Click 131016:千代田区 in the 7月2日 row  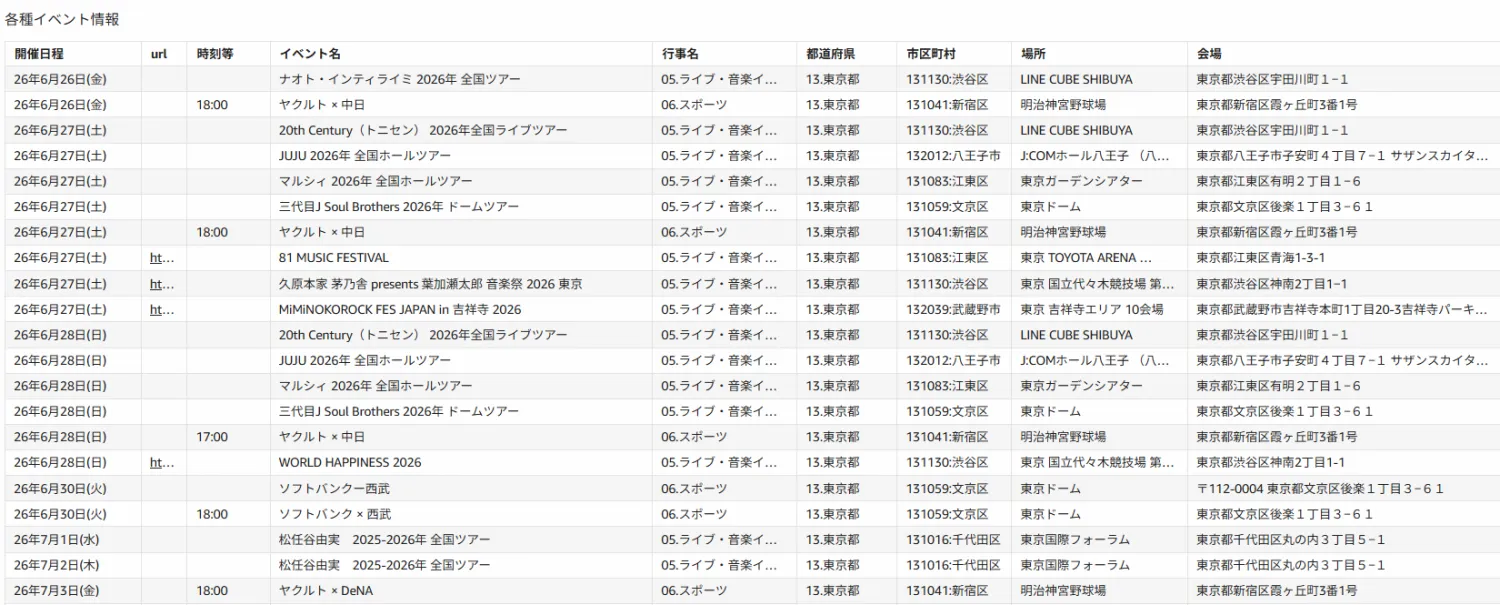click(x=953, y=565)
